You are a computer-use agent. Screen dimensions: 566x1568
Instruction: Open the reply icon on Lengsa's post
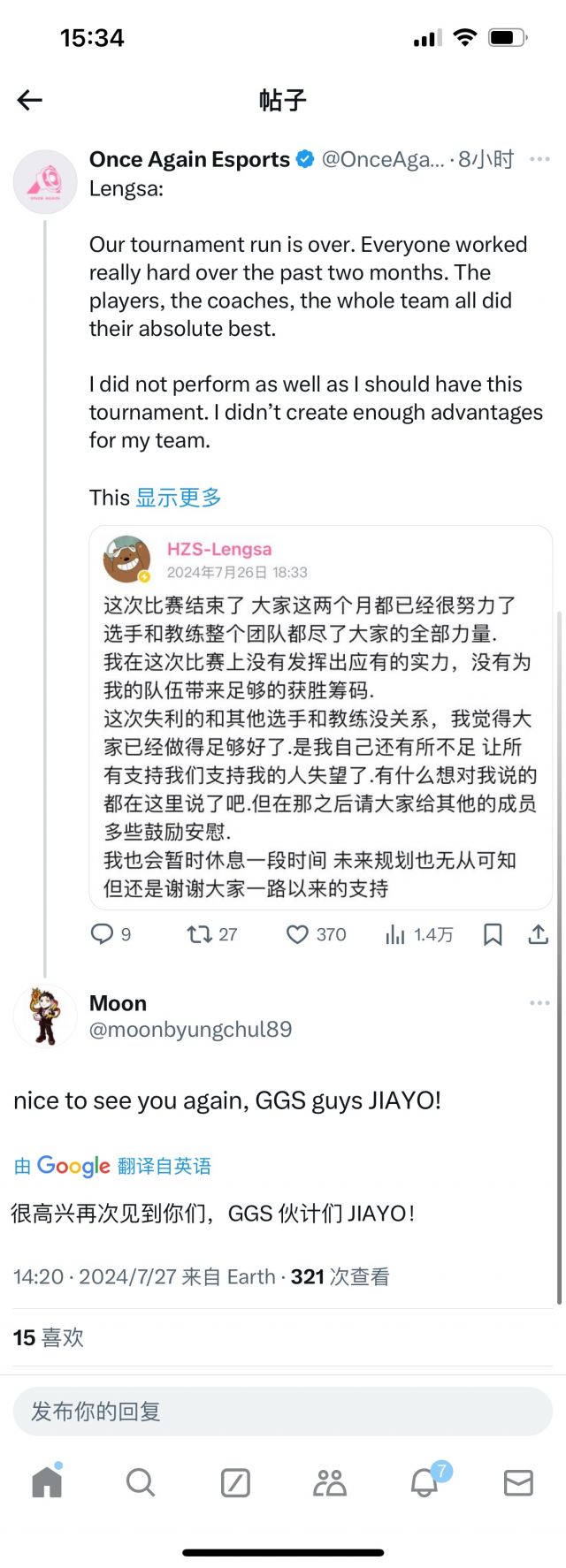[x=103, y=934]
